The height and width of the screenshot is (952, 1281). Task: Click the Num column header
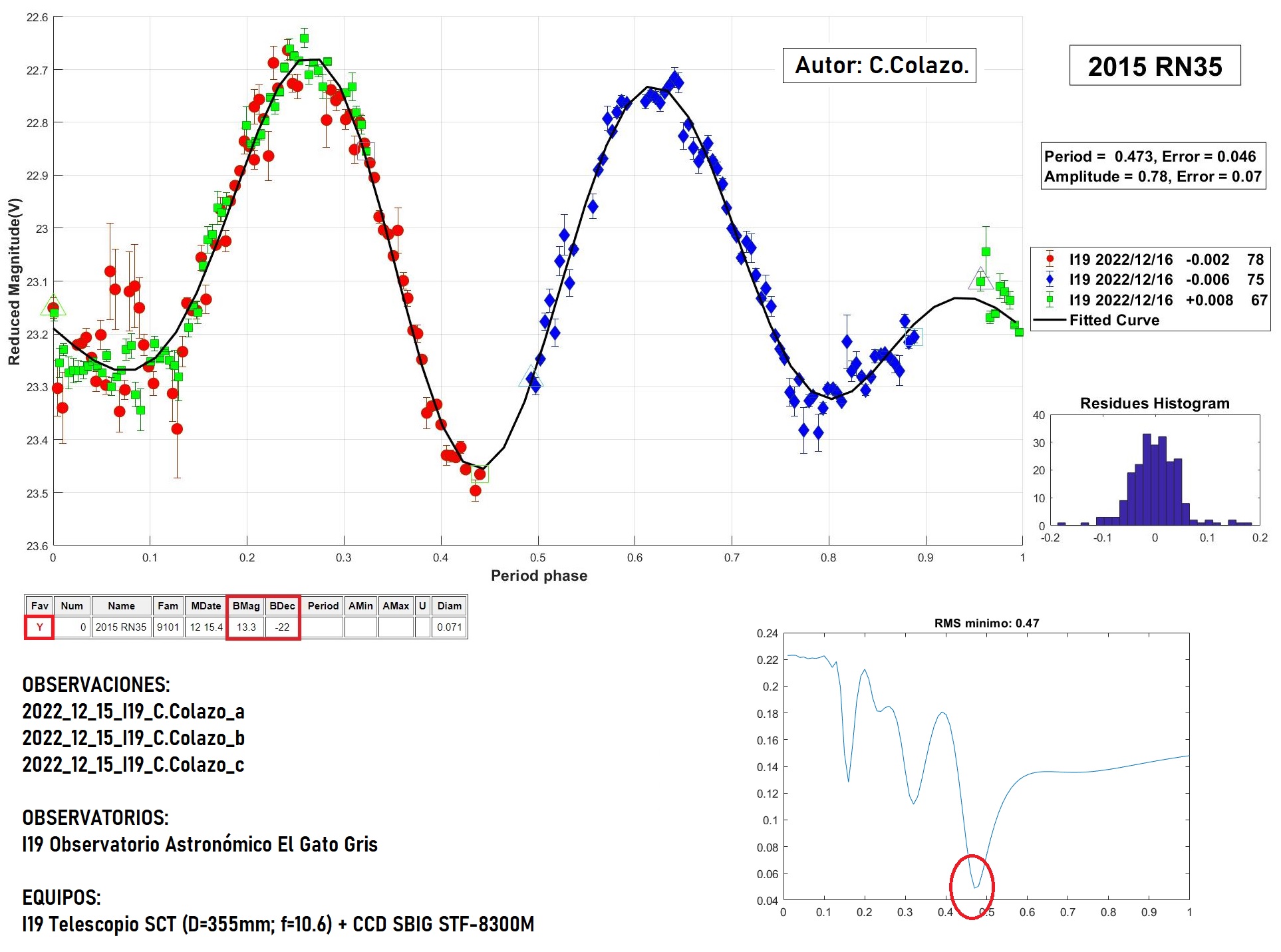tap(72, 605)
